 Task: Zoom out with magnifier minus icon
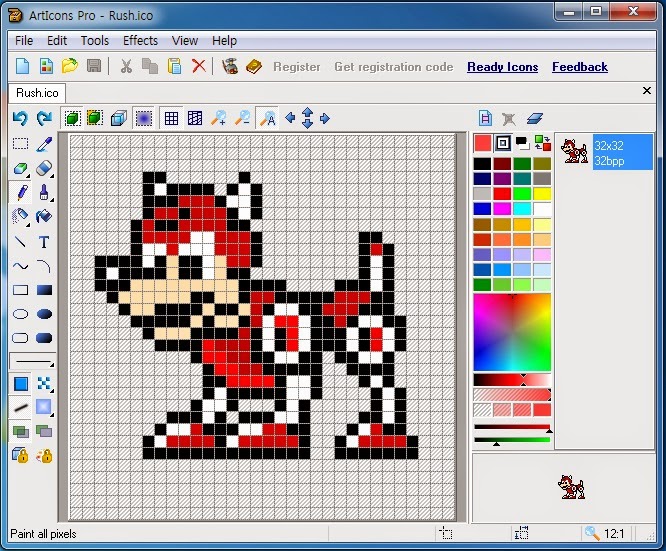(x=243, y=119)
